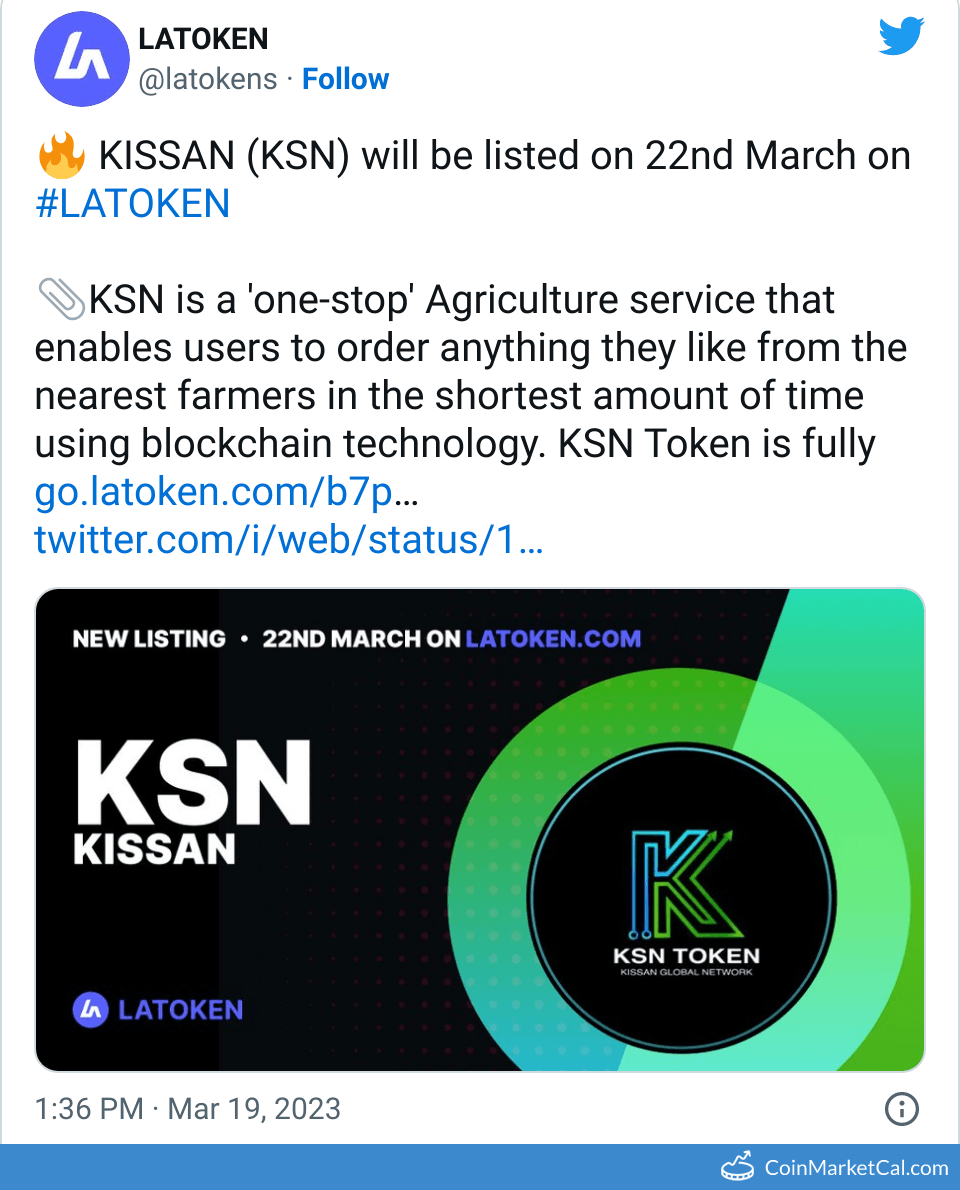Image resolution: width=960 pixels, height=1190 pixels.
Task: Click the Twitter bird icon
Action: point(900,36)
